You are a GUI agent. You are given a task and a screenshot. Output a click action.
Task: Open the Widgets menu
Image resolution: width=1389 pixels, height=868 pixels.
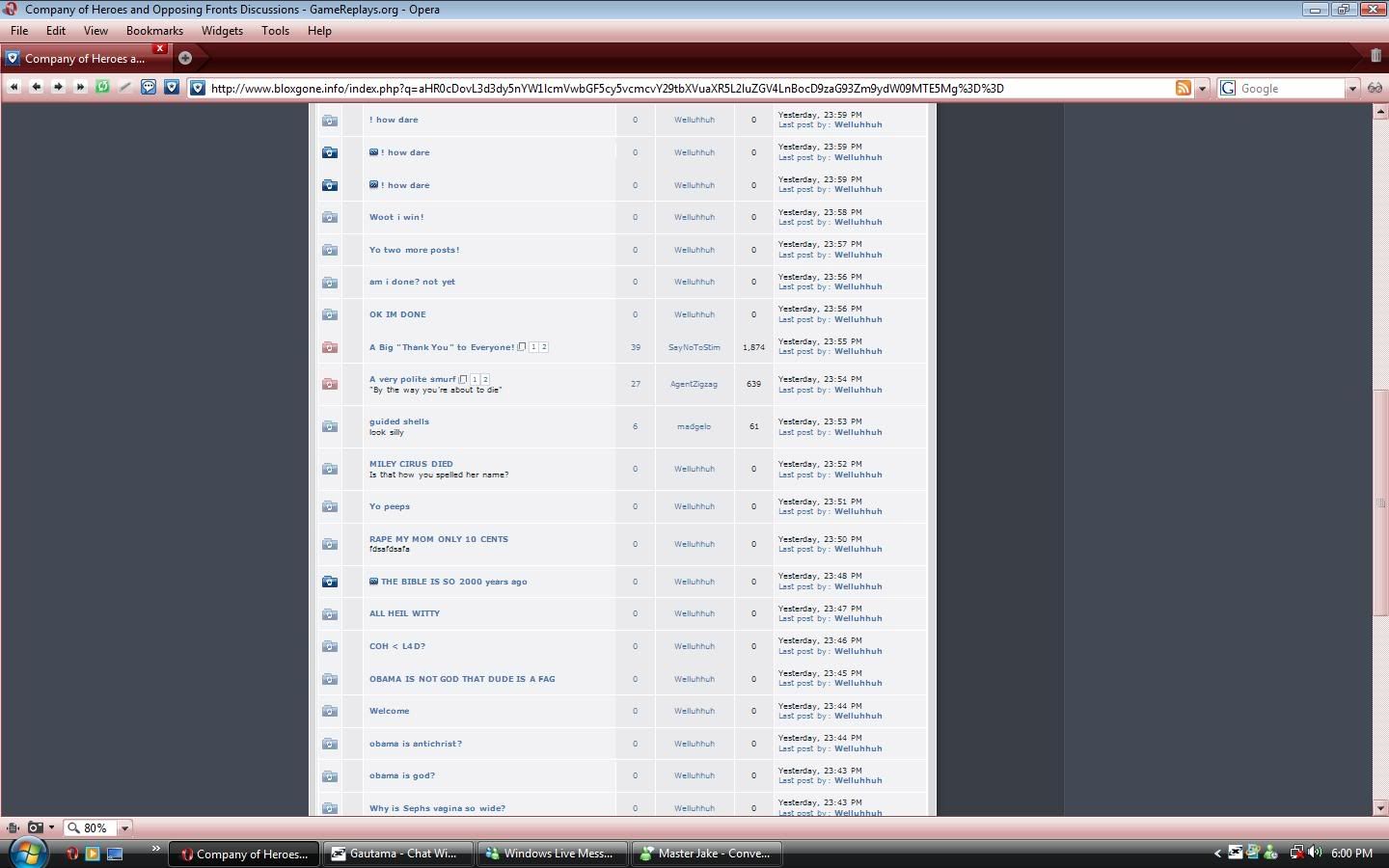pyautogui.click(x=222, y=30)
